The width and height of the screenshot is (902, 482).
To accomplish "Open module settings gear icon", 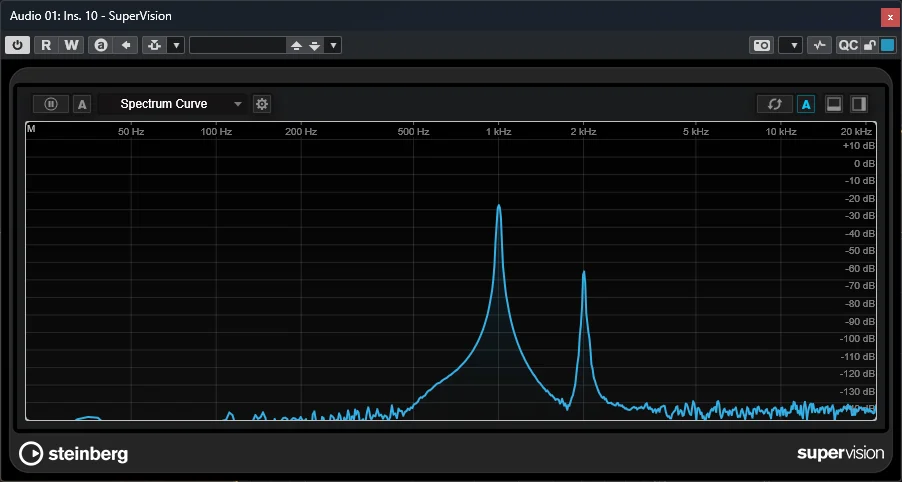I will click(262, 104).
